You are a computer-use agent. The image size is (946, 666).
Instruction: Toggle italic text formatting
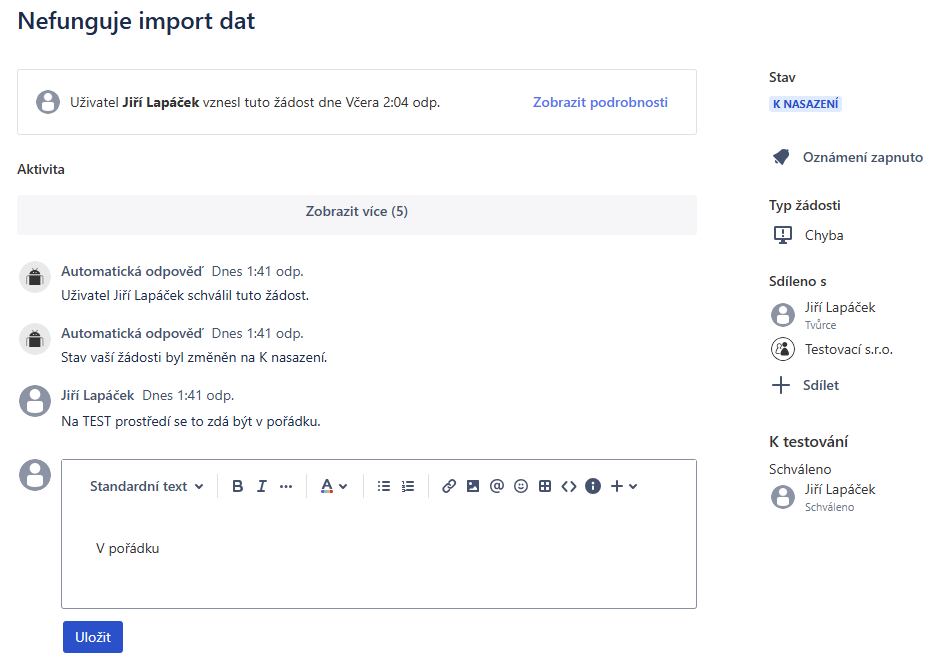point(262,487)
